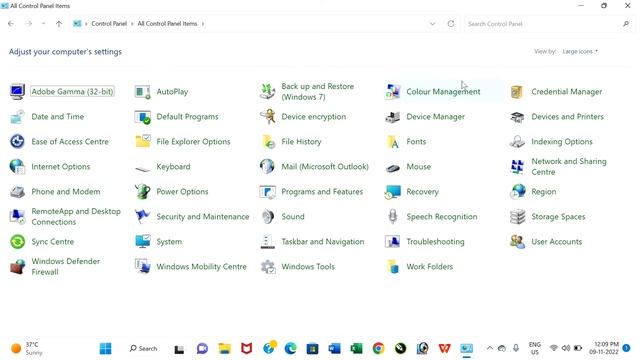Open the Internet Options icon
Image resolution: width=640 pixels, height=360 pixels.
(18, 167)
